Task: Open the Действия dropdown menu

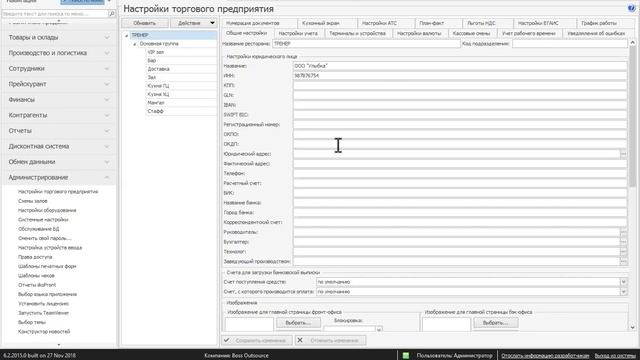Action: click(x=194, y=23)
